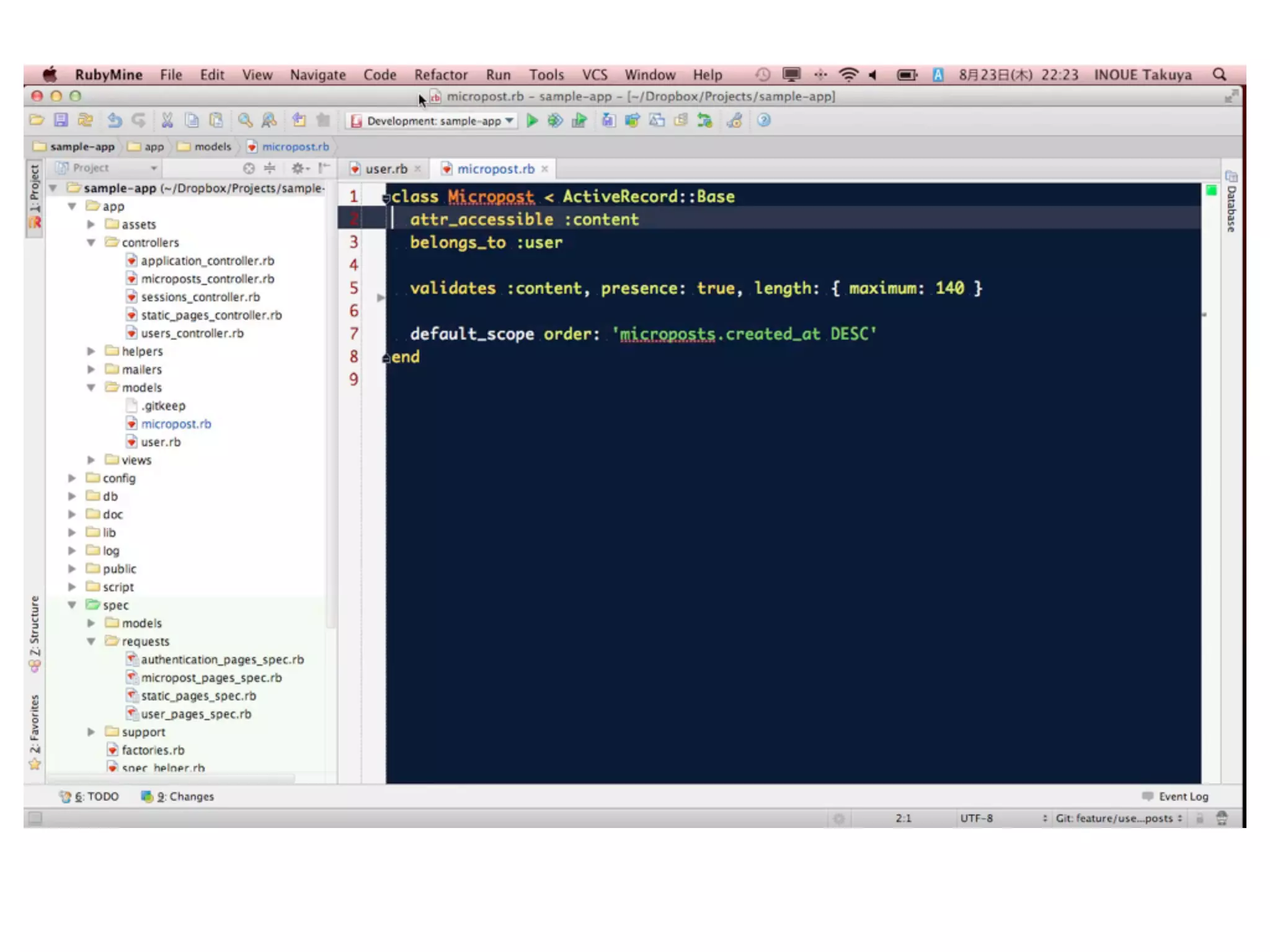The image size is (1270, 952).
Task: Click the Help question mark icon
Action: click(x=764, y=120)
